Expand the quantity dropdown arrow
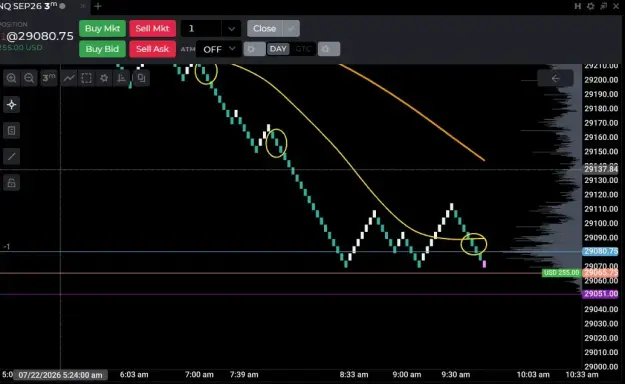The image size is (625, 384). (x=231, y=29)
